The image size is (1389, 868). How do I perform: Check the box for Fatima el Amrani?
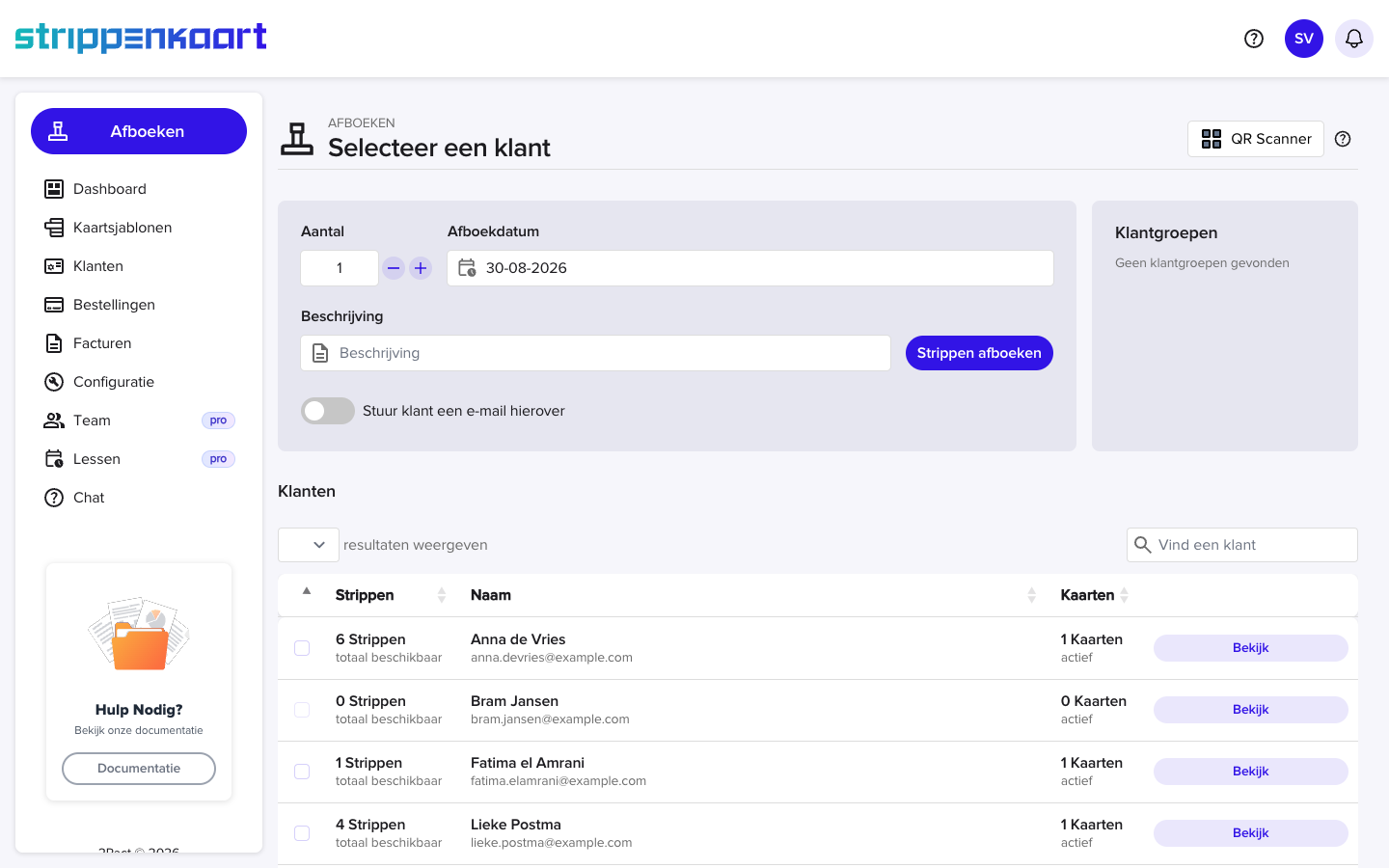(302, 772)
